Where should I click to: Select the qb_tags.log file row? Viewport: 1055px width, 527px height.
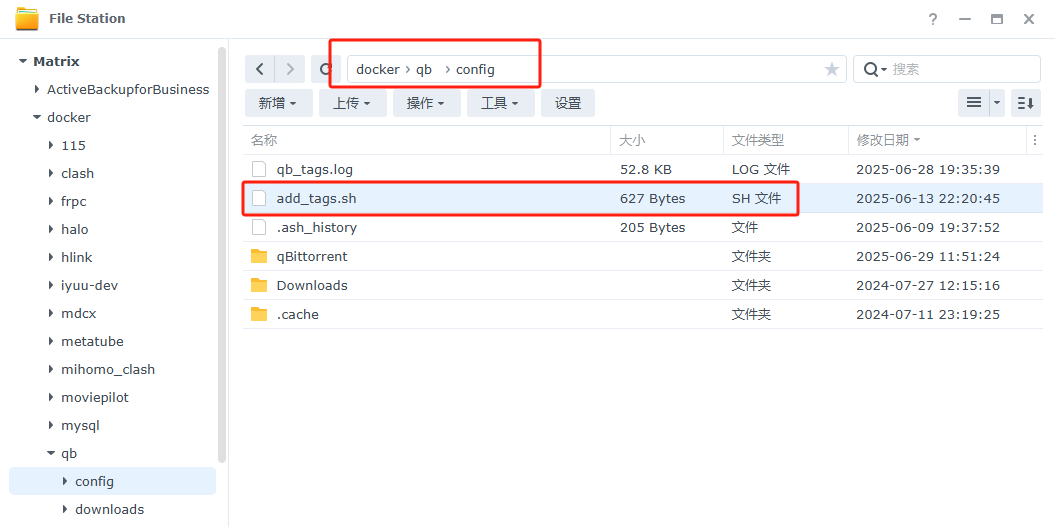click(314, 169)
